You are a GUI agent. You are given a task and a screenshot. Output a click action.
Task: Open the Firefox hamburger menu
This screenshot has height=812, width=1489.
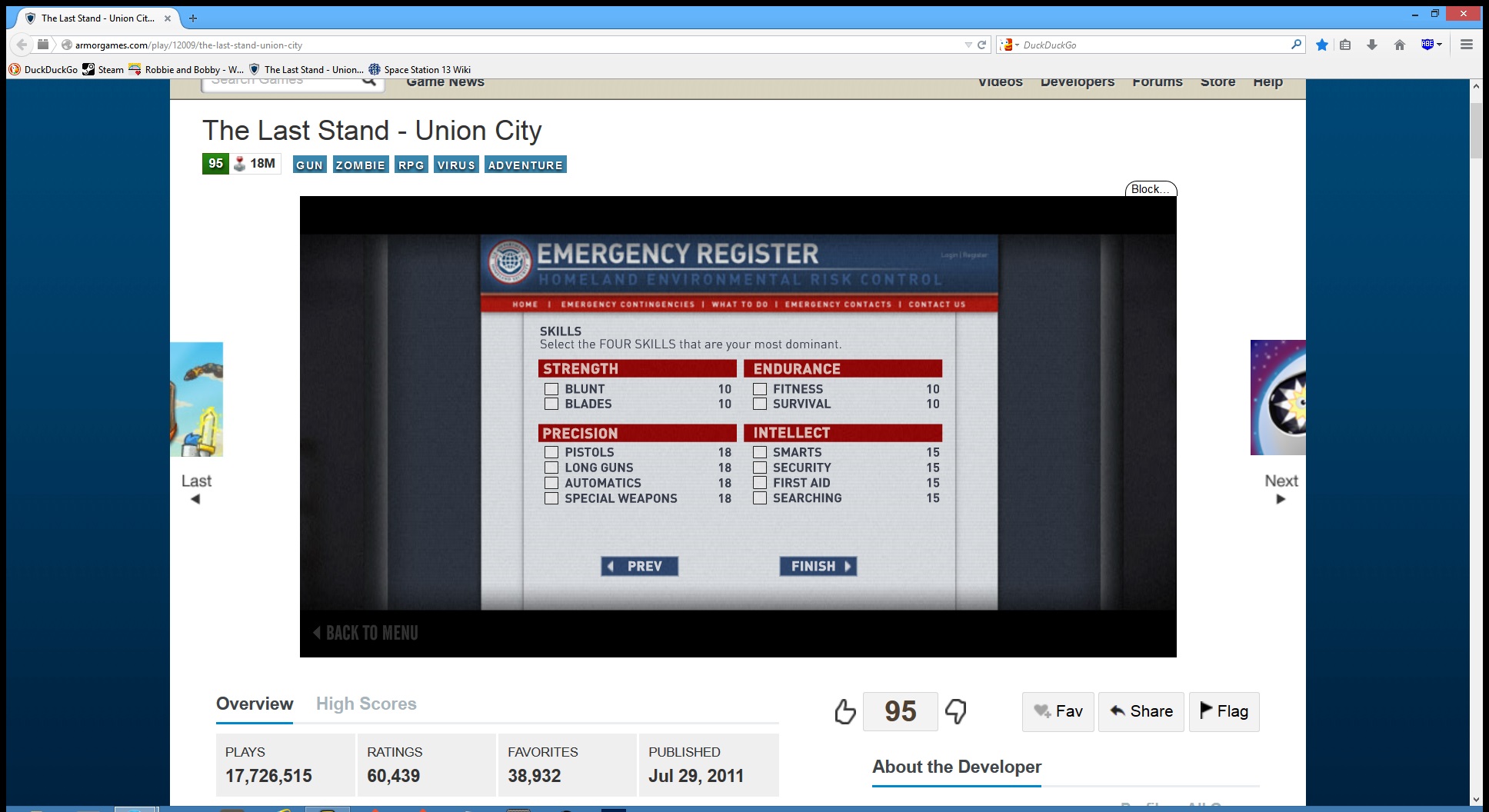point(1467,45)
